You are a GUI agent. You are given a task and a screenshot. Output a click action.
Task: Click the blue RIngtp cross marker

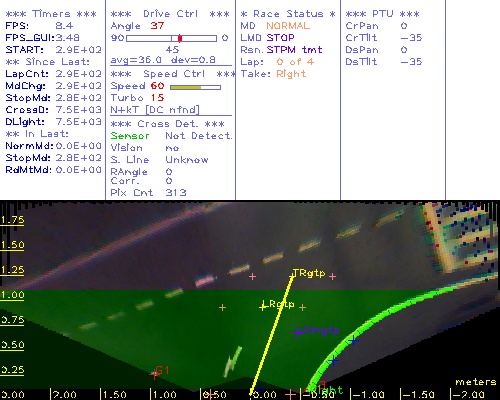click(298, 332)
